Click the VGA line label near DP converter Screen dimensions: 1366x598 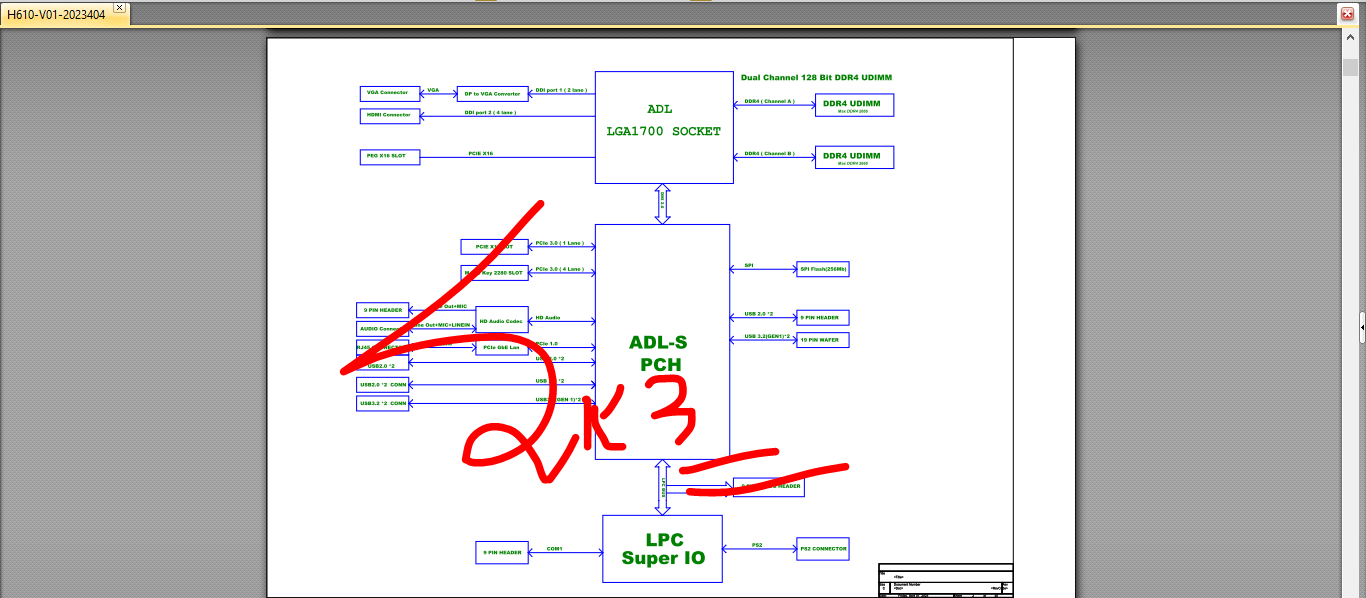(433, 90)
